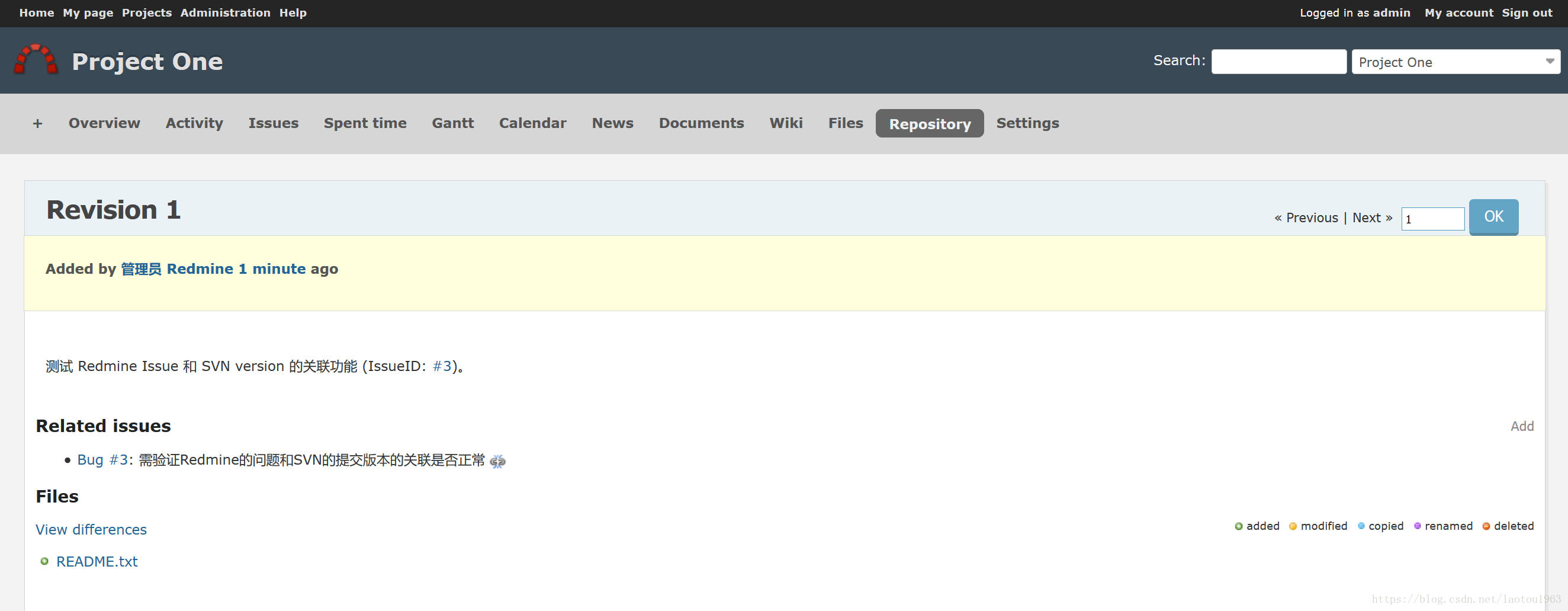Open the plus new-object menu
The height and width of the screenshot is (611, 1568).
click(x=37, y=124)
